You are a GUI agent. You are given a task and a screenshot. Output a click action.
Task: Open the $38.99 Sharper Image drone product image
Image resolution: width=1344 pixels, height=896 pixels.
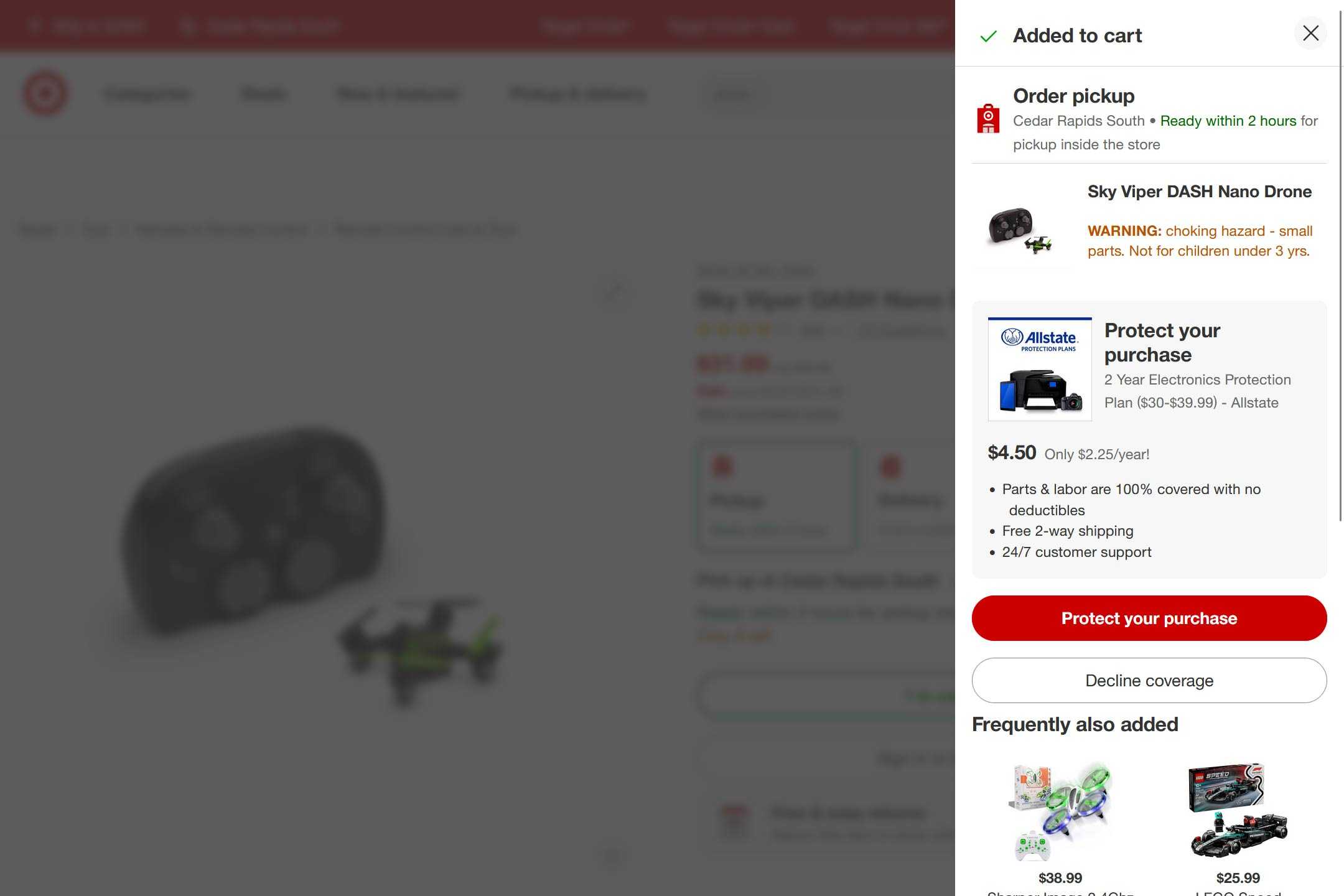click(1060, 811)
